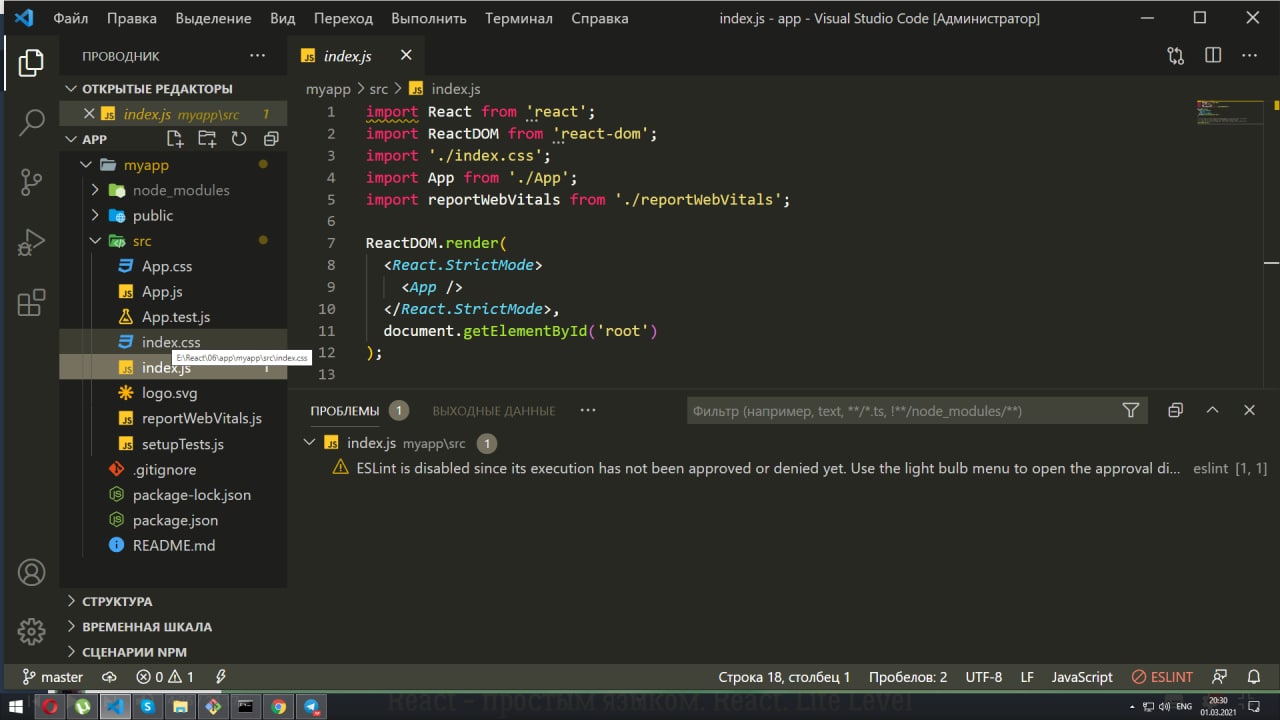This screenshot has width=1280, height=720.
Task: Change indentation via Пробелов: 2
Action: [x=908, y=677]
